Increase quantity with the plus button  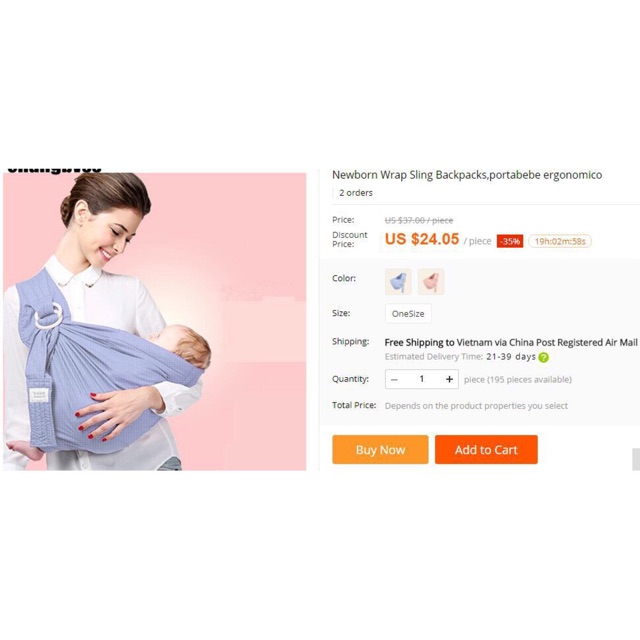click(449, 379)
